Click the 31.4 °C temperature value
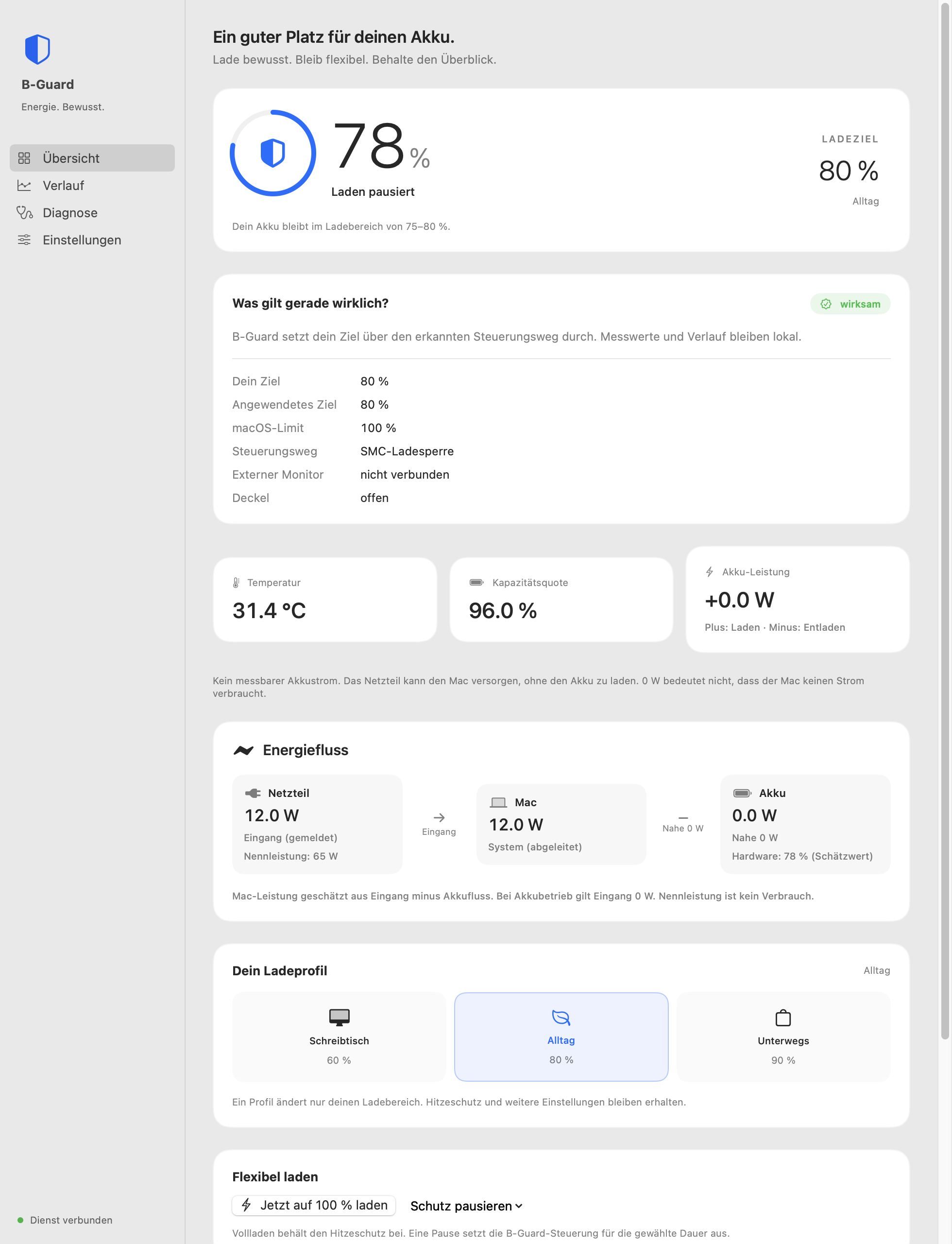Image resolution: width=952 pixels, height=1244 pixels. coord(269,611)
